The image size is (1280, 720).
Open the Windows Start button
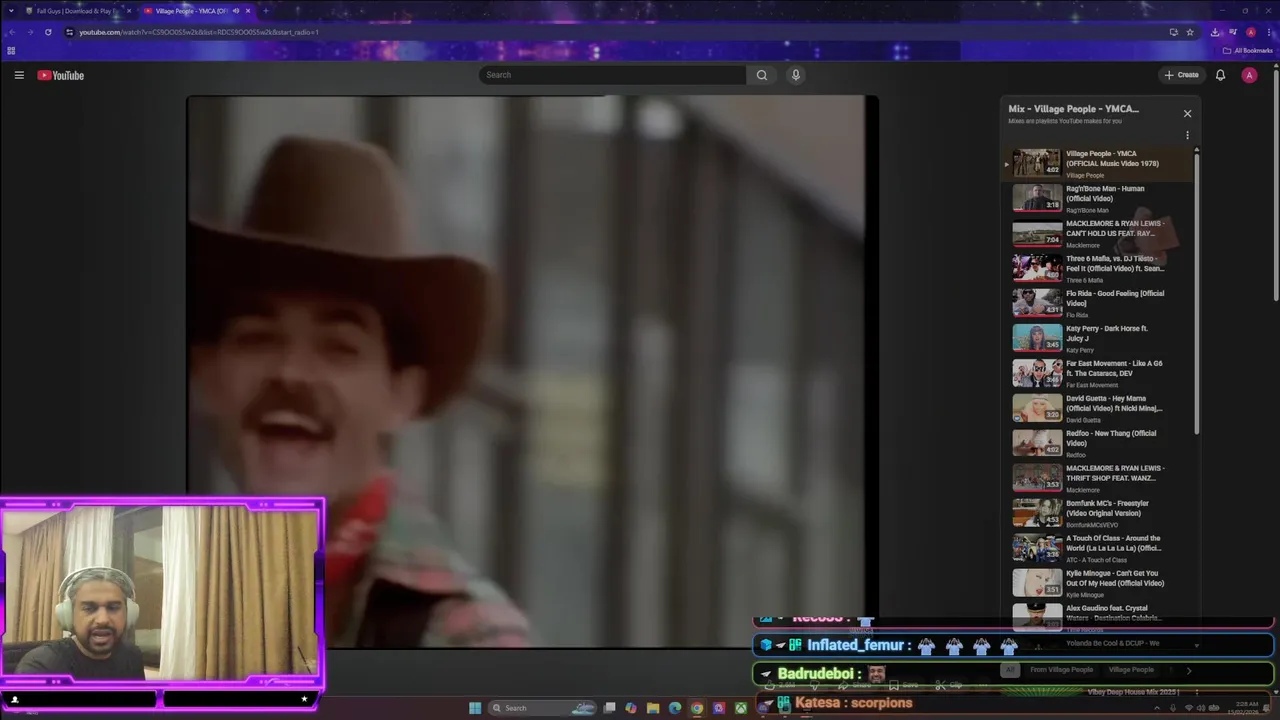[x=475, y=708]
